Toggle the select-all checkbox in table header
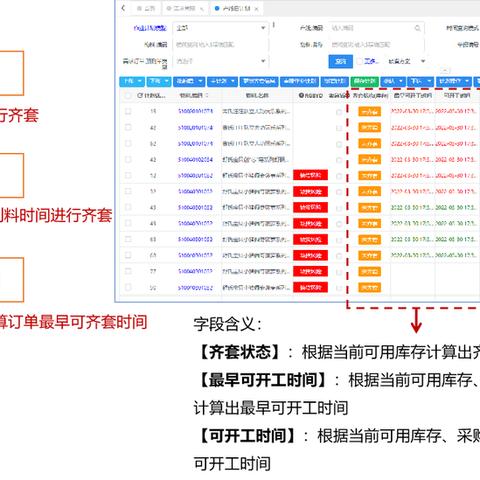 (x=128, y=96)
